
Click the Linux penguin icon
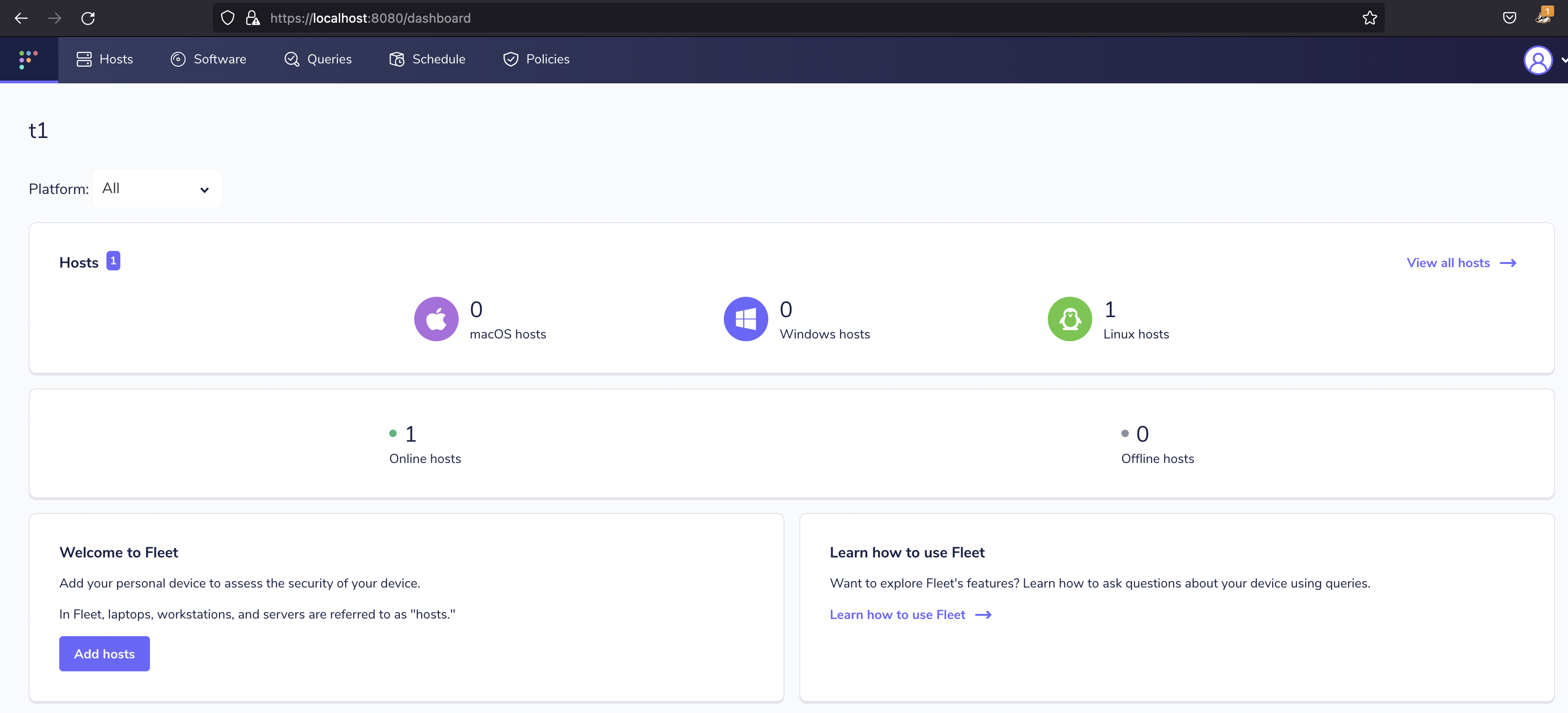tap(1070, 319)
